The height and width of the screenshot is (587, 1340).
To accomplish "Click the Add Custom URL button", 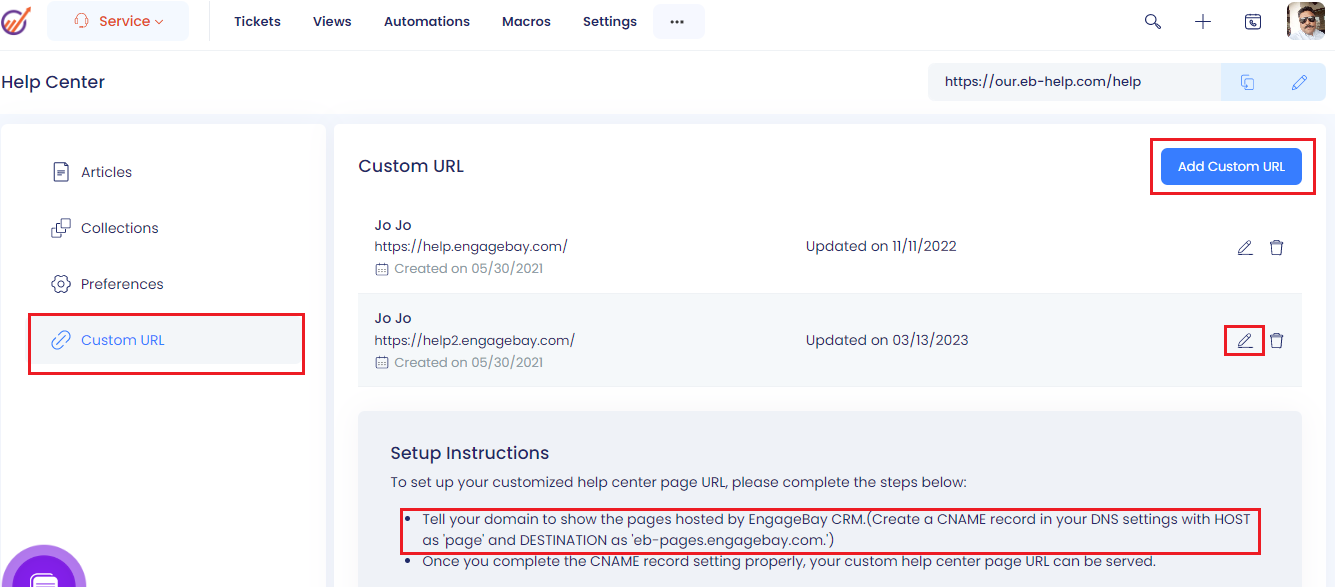I will 1231,166.
